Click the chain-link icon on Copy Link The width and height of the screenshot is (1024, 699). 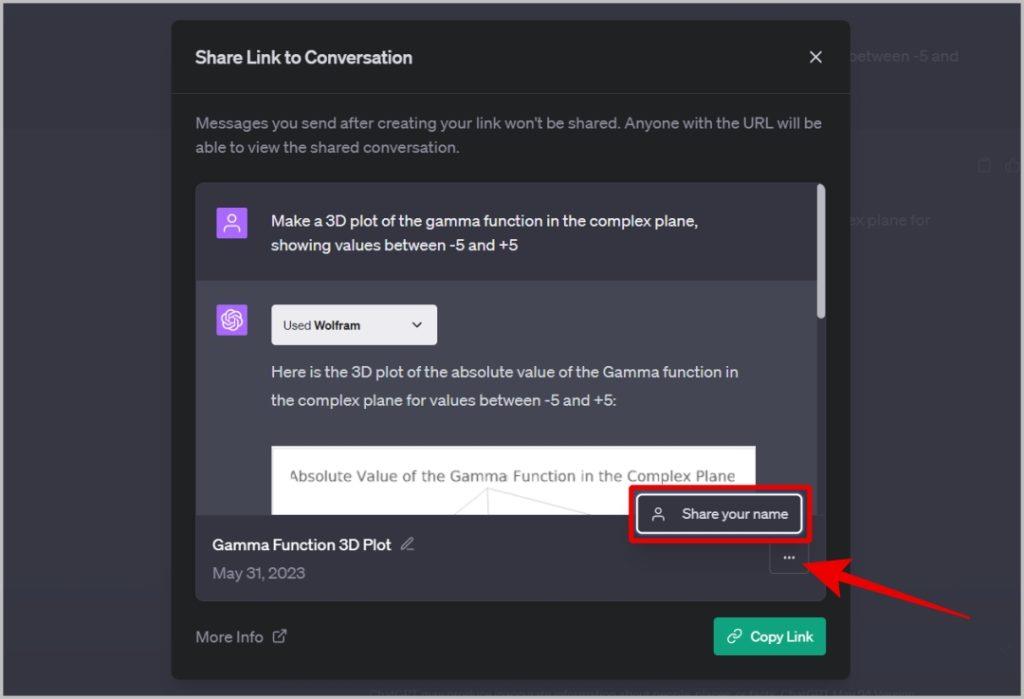[x=734, y=636]
